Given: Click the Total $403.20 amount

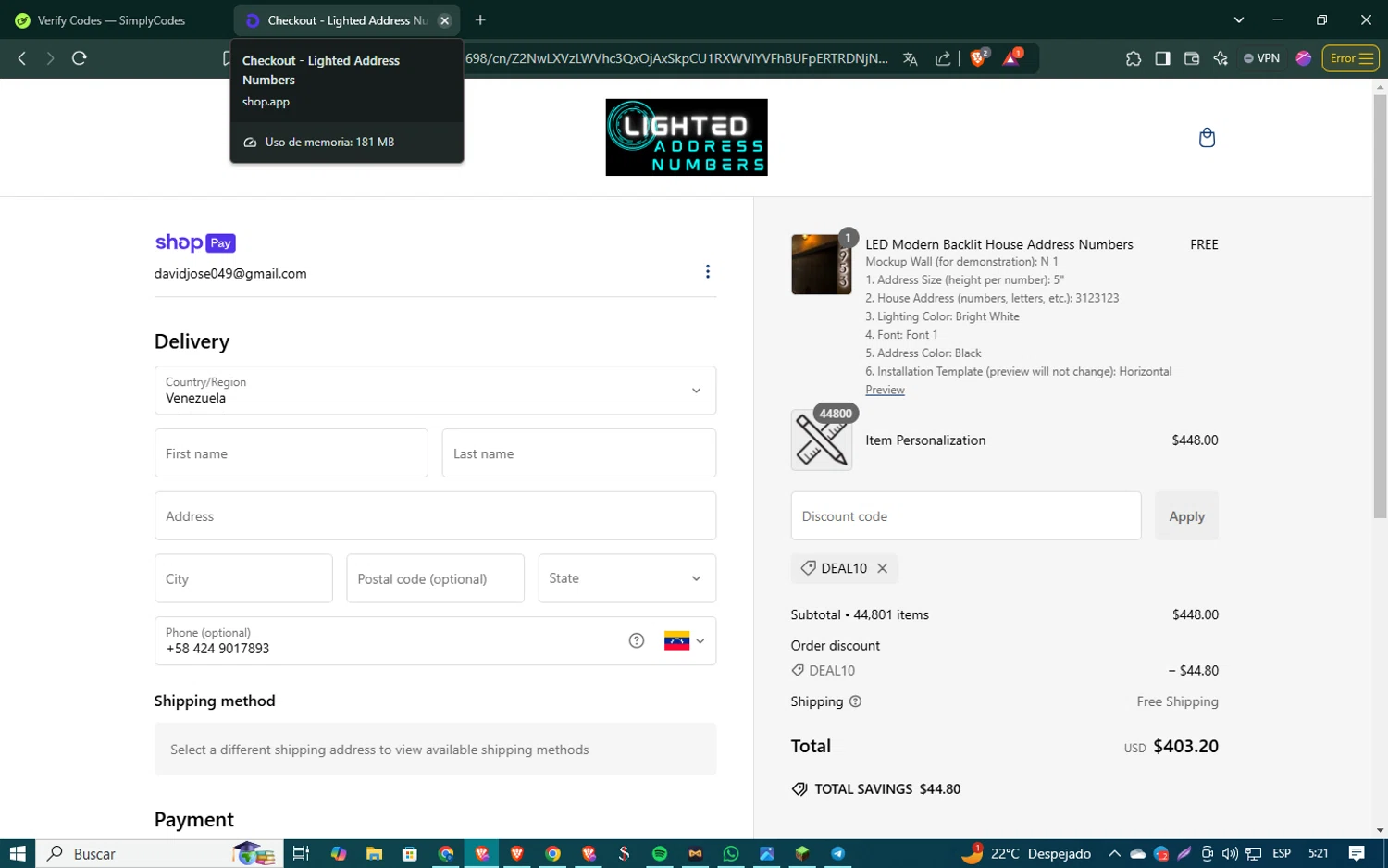Looking at the screenshot, I should click(1185, 746).
